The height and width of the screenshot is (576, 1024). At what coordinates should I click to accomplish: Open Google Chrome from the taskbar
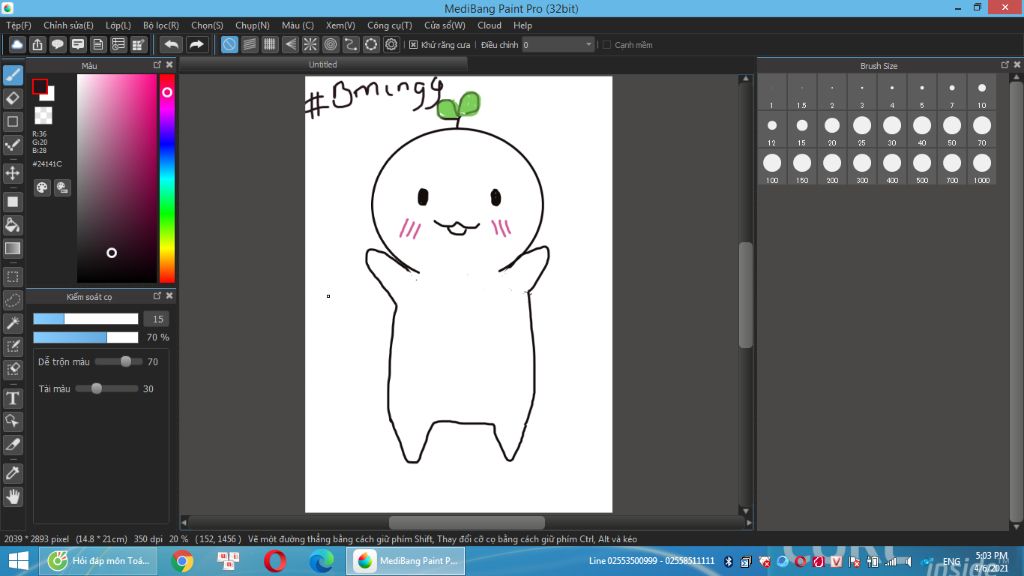(x=182, y=561)
